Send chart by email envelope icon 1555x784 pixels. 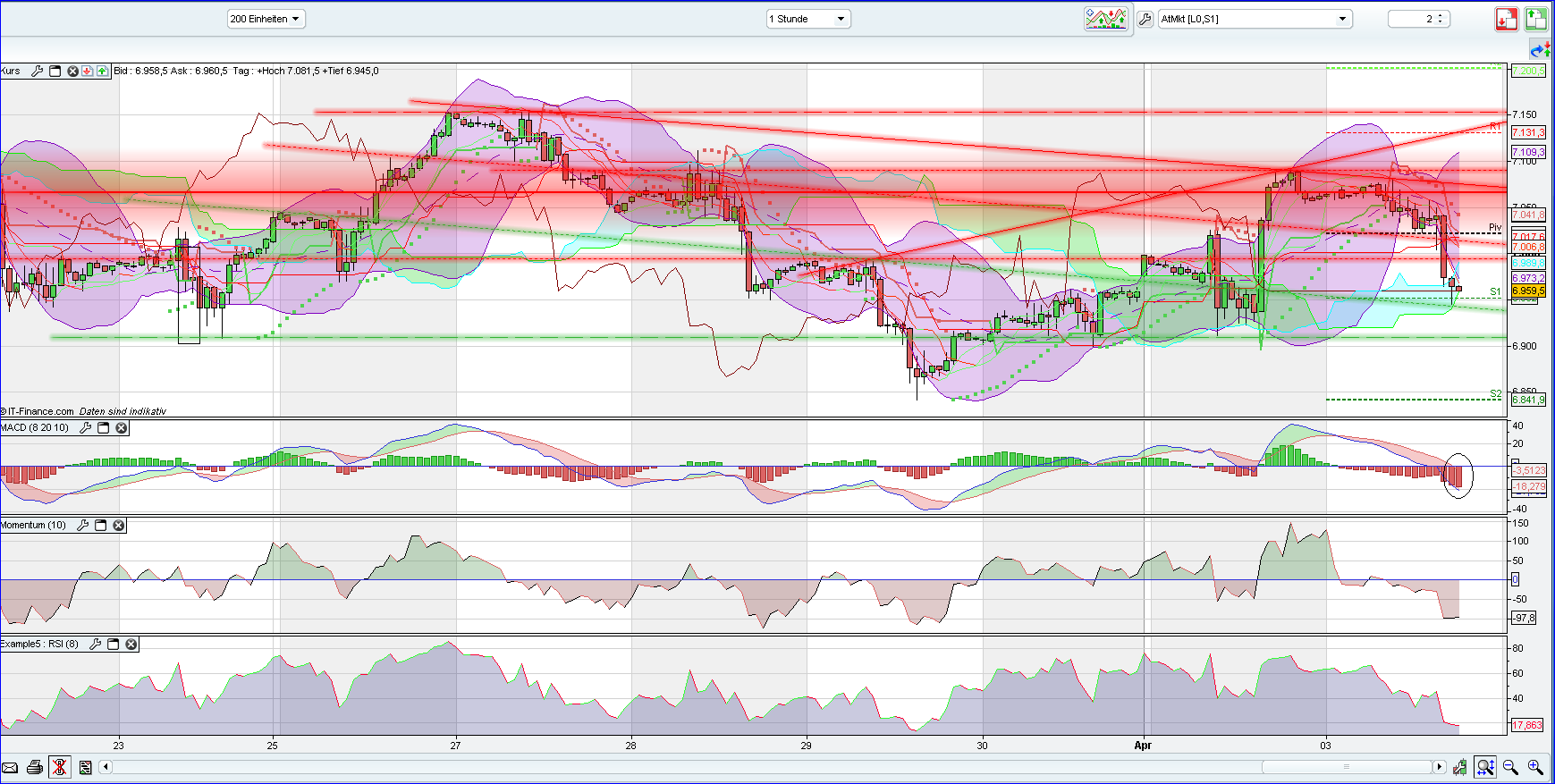pyautogui.click(x=10, y=767)
